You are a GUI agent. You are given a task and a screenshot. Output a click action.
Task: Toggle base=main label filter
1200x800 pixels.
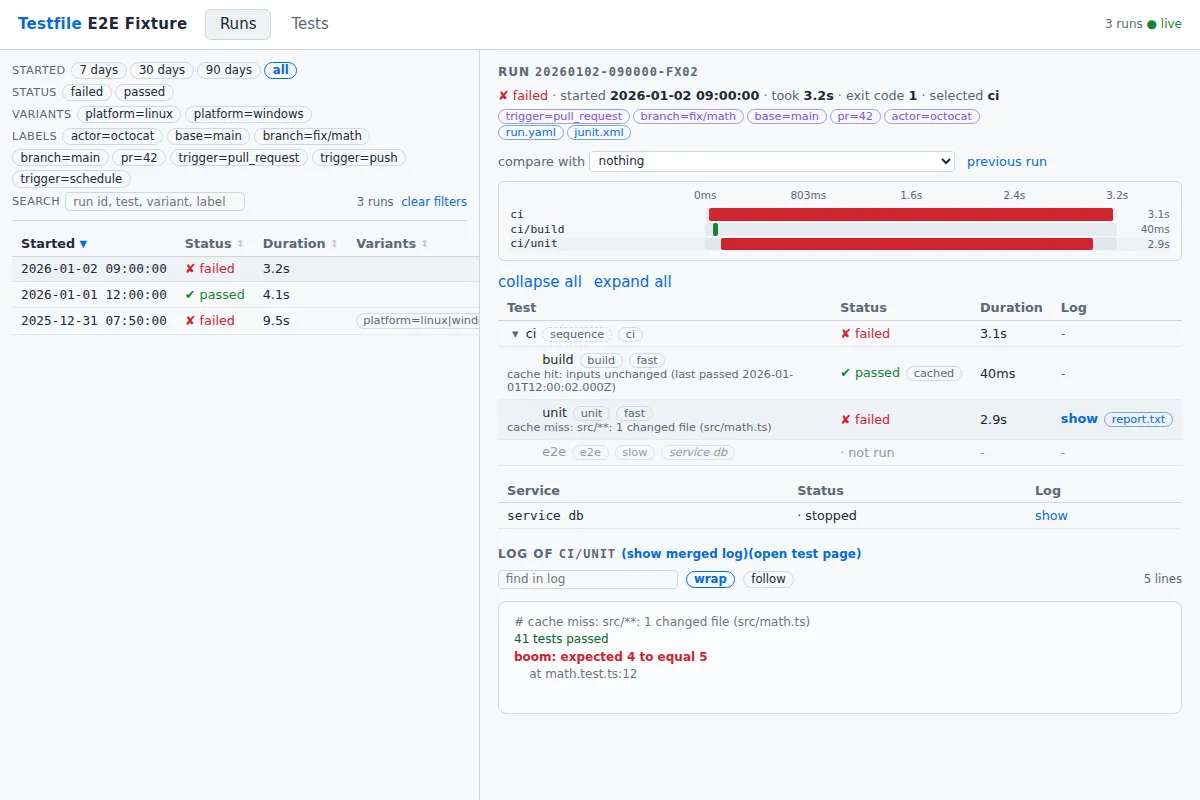point(209,136)
